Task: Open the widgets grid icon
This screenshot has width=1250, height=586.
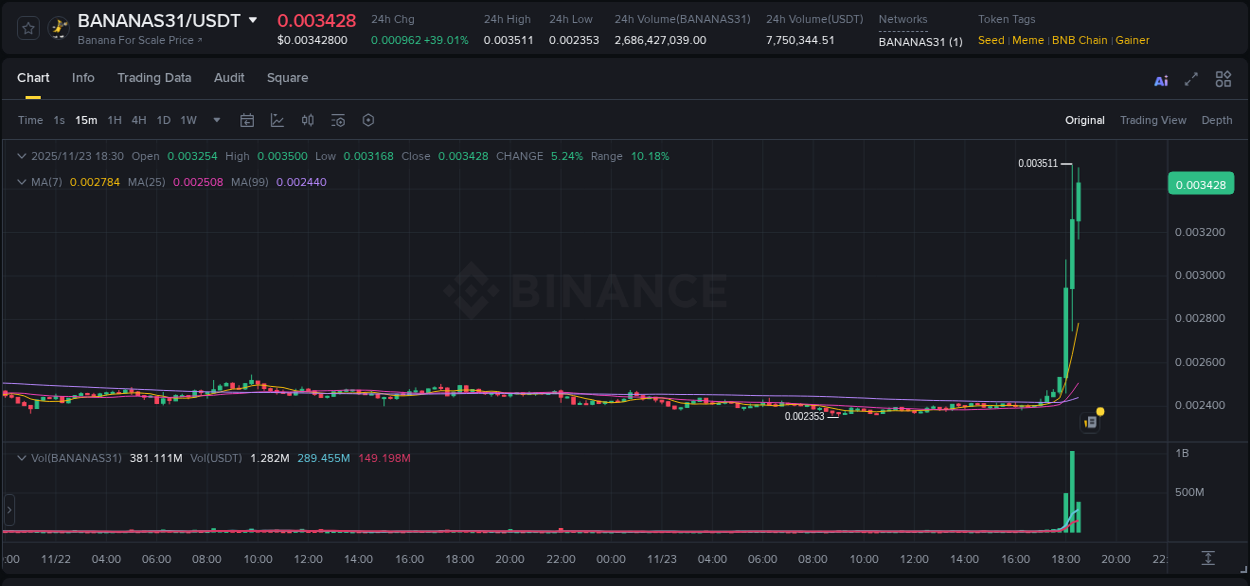Action: click(x=1223, y=79)
